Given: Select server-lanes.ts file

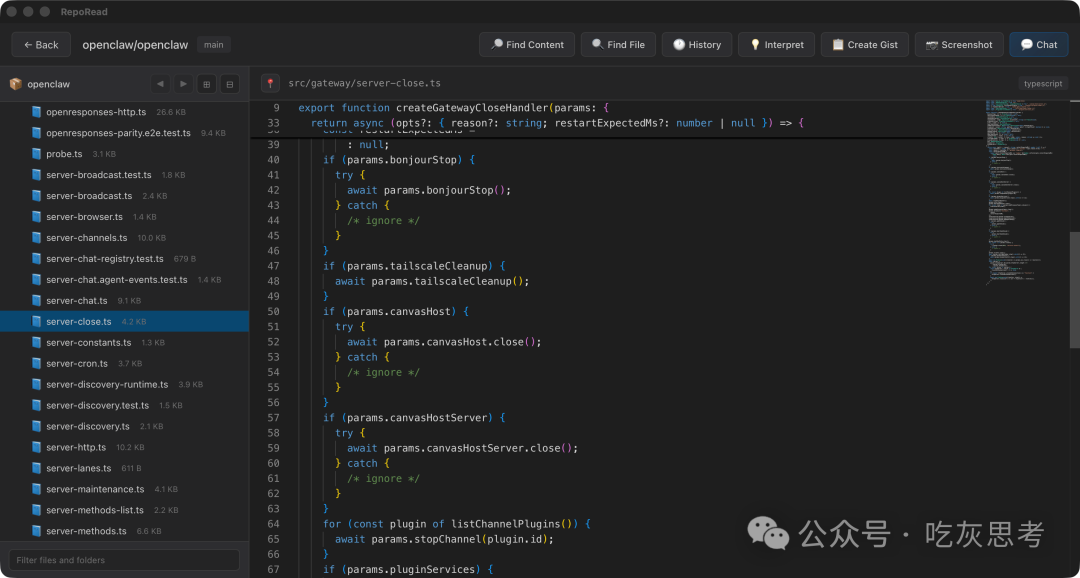Looking at the screenshot, I should tap(125, 468).
